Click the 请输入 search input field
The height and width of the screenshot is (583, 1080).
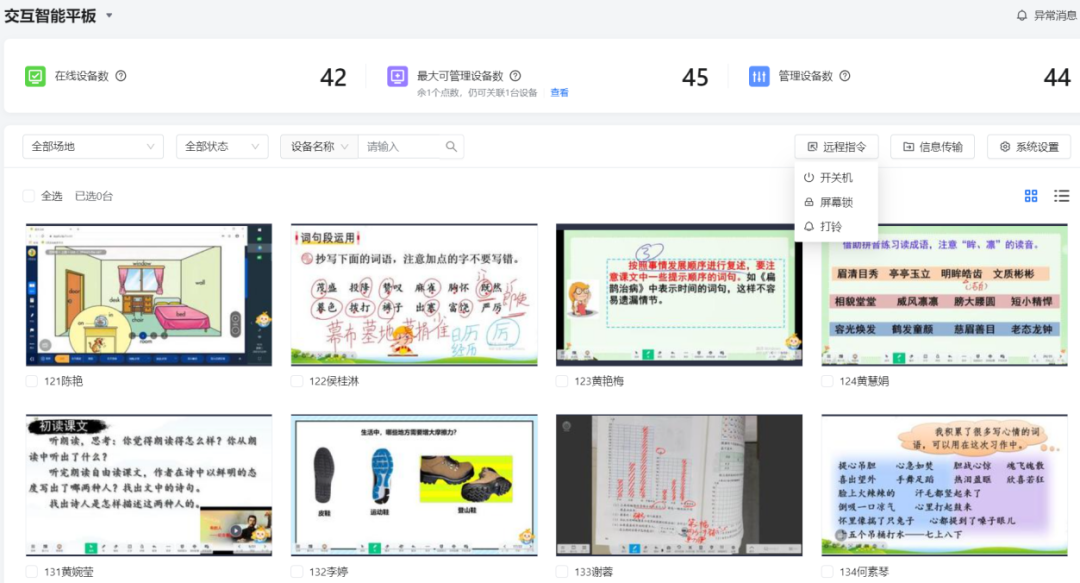coord(400,147)
